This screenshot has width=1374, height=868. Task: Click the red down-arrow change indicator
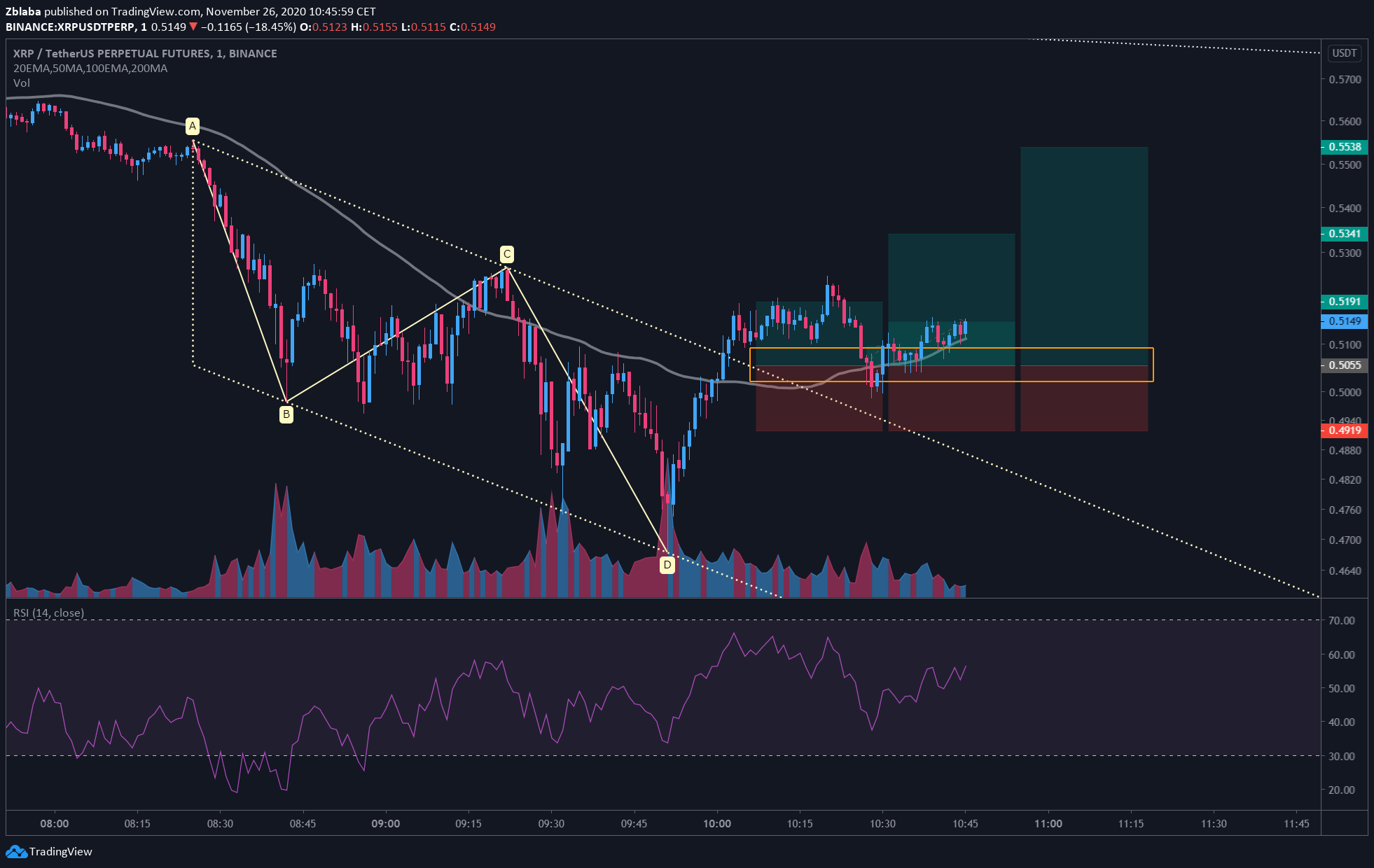click(193, 27)
